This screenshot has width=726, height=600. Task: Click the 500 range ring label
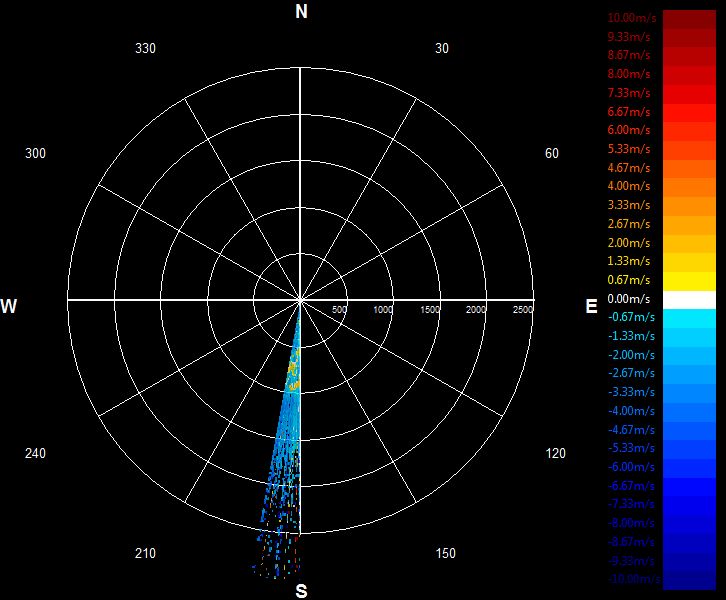point(339,310)
